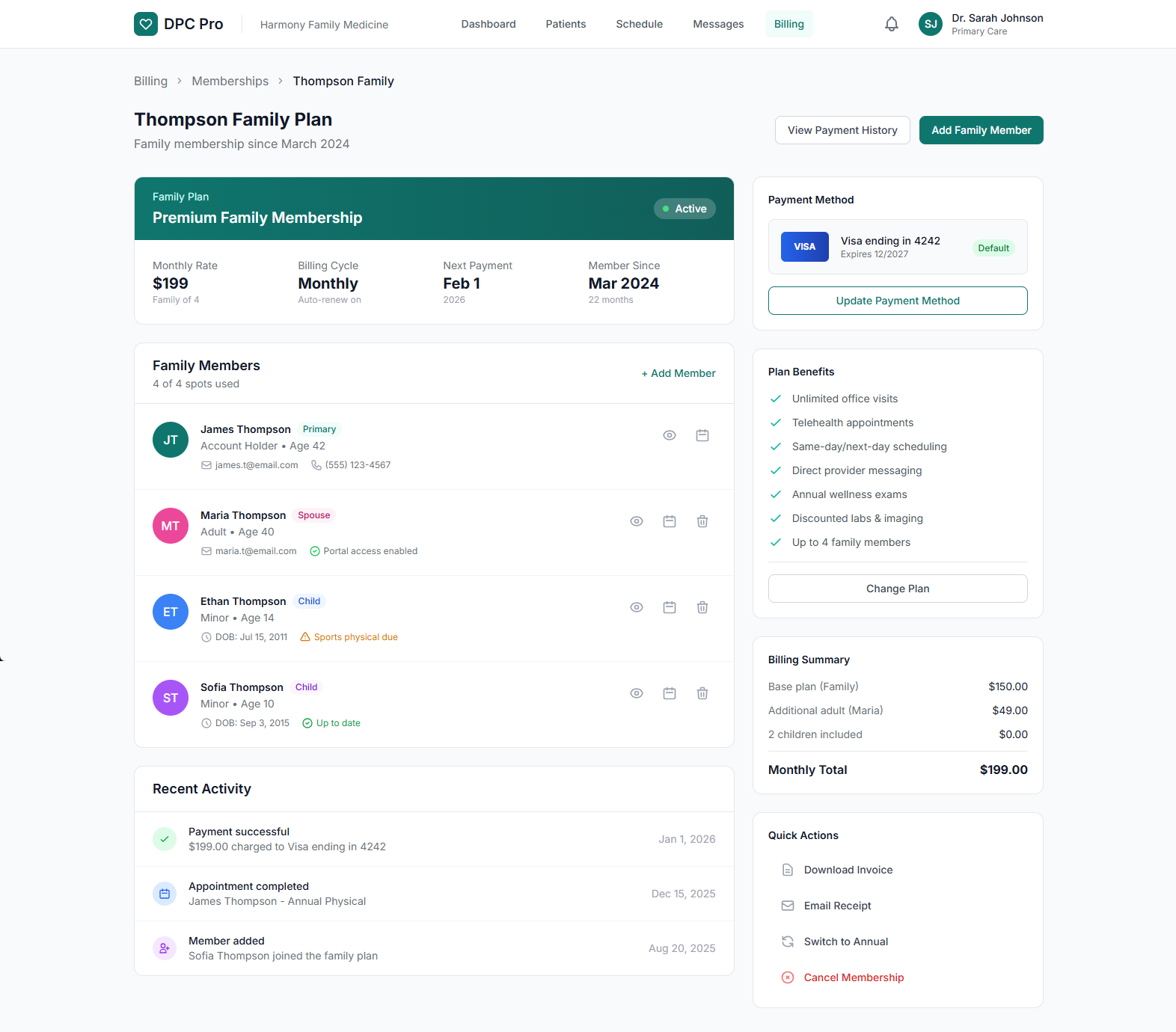Remove Sofia Thompson using trash icon
The height and width of the screenshot is (1032, 1176).
tap(702, 693)
